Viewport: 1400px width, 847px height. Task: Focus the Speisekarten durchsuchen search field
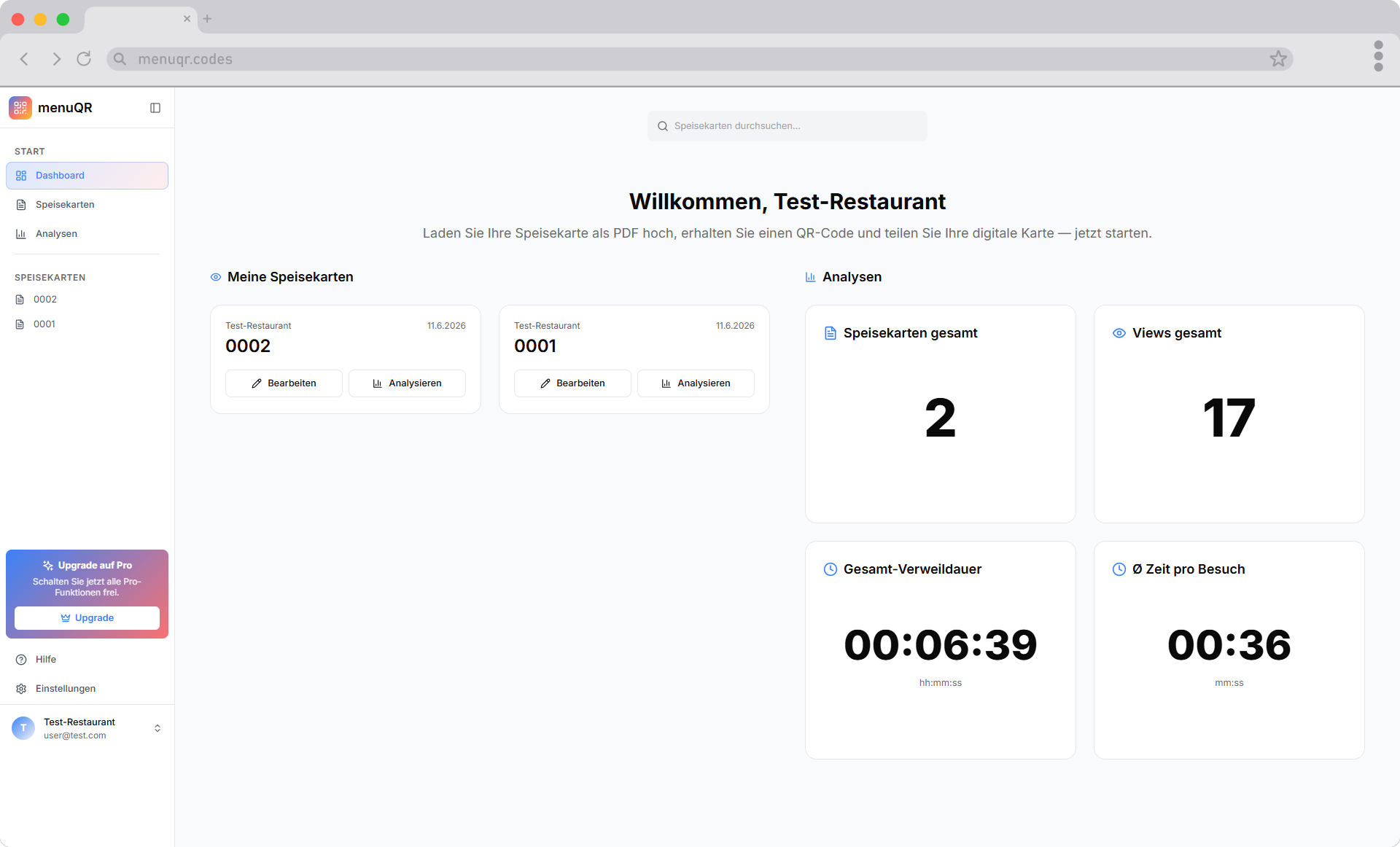pos(787,126)
